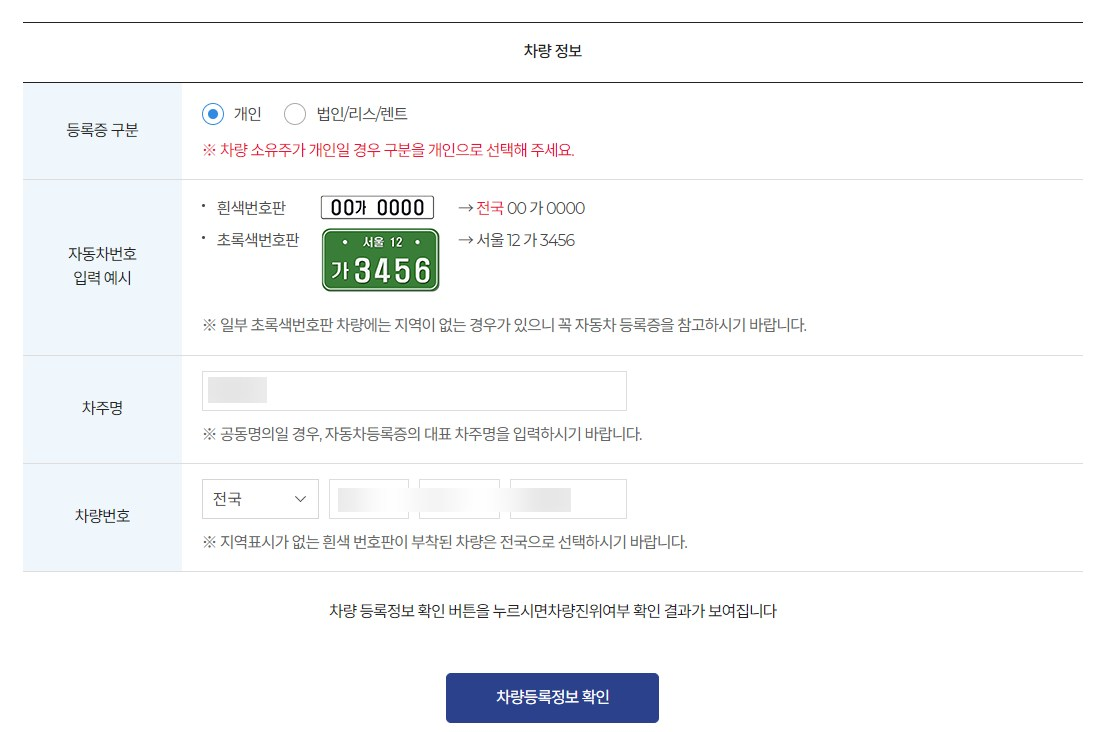
Task: Click the last vehicle number input box
Action: tap(567, 499)
